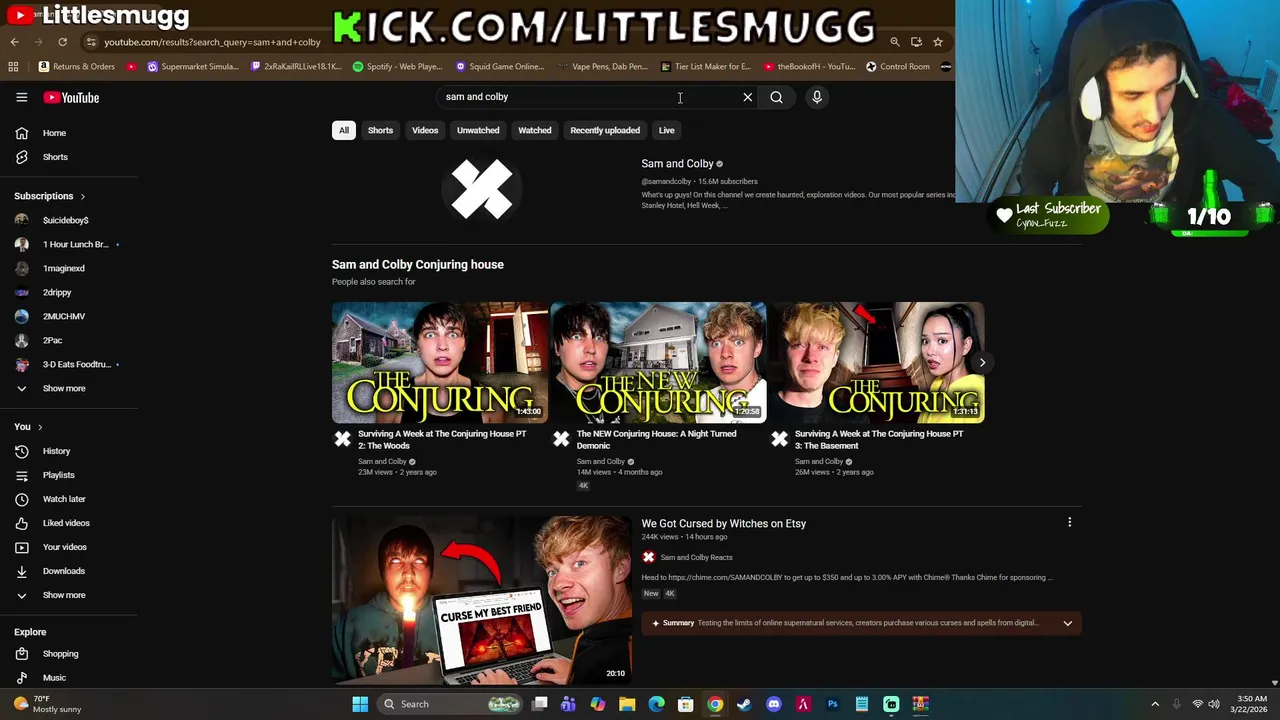Viewport: 1280px width, 720px height.
Task: Open the 3-D Eats Foodtru... subscription
Action: tap(68, 364)
